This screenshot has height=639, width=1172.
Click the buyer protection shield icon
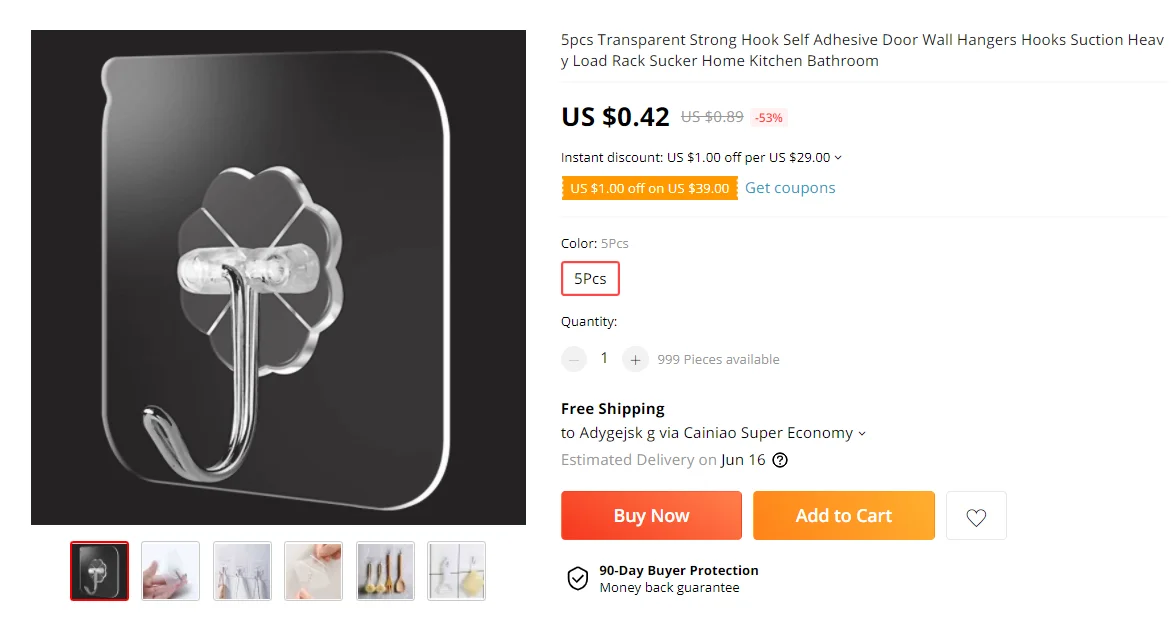(578, 578)
